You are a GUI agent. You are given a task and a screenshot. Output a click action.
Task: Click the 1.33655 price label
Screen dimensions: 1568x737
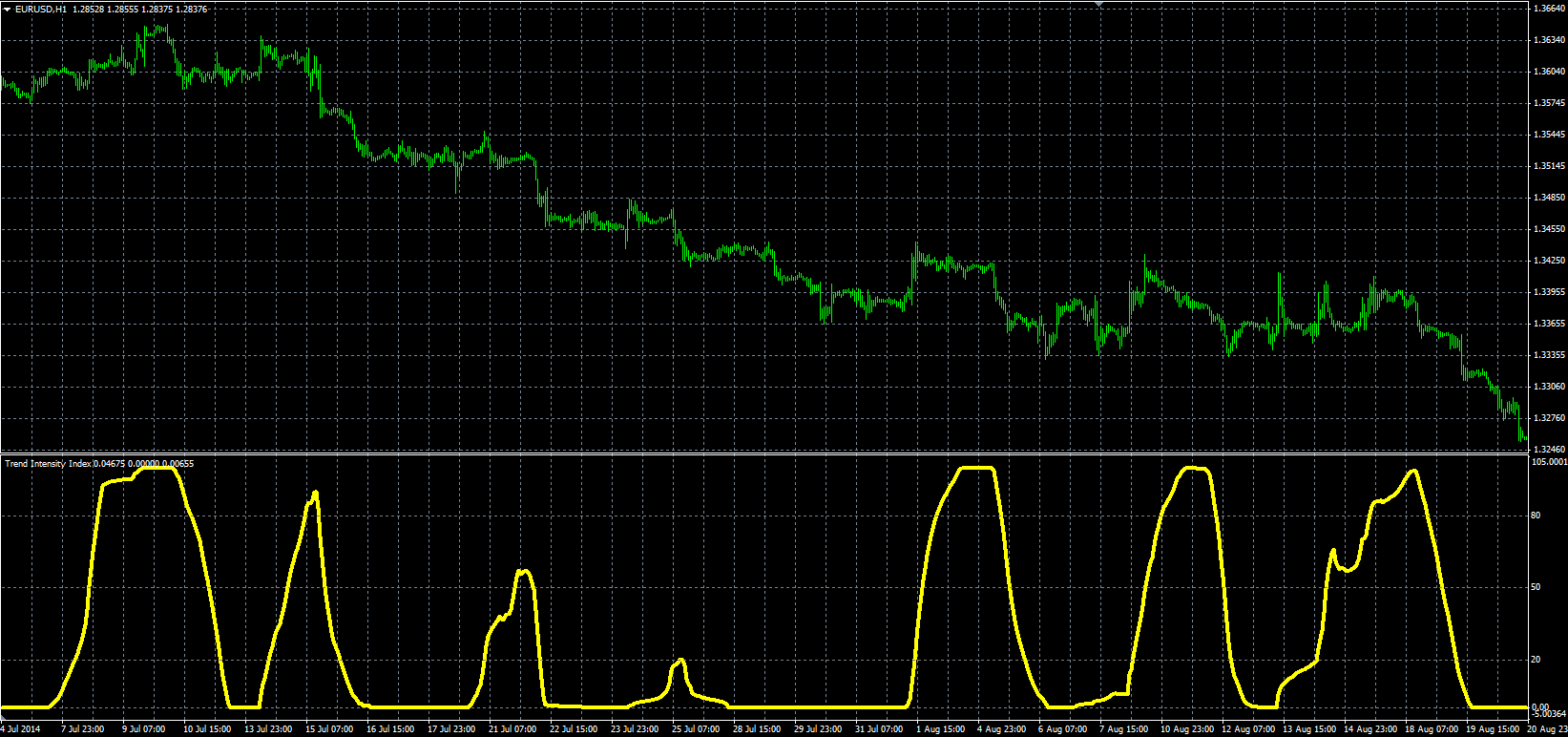[1548, 324]
